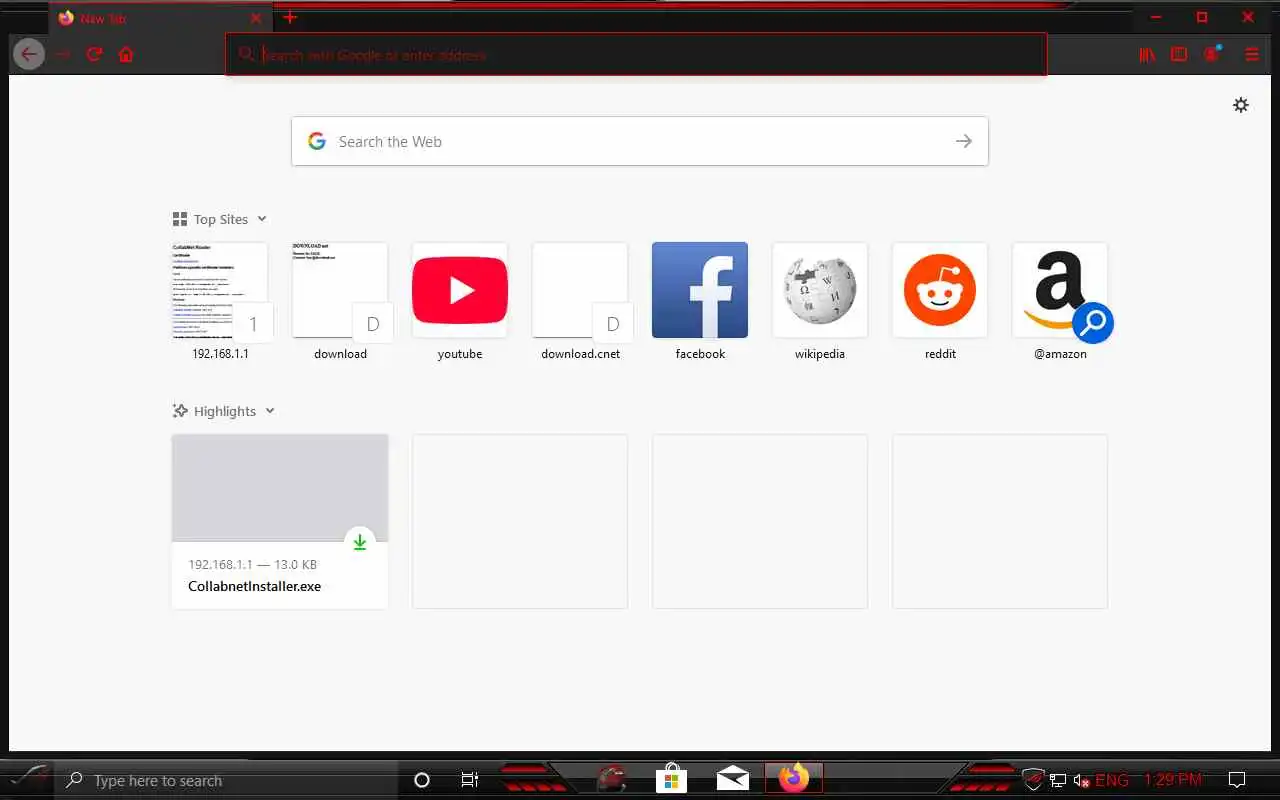Viewport: 1280px width, 800px height.
Task: Open the Wikipedia top site
Action: click(820, 301)
